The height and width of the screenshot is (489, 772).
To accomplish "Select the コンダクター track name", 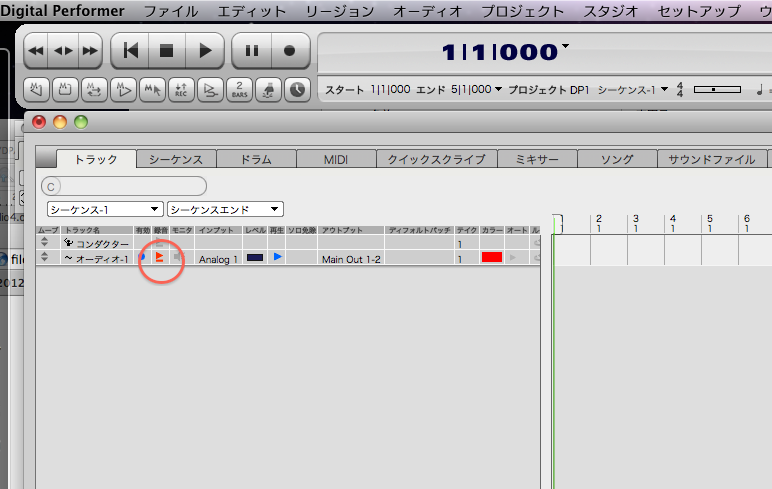I will [102, 244].
